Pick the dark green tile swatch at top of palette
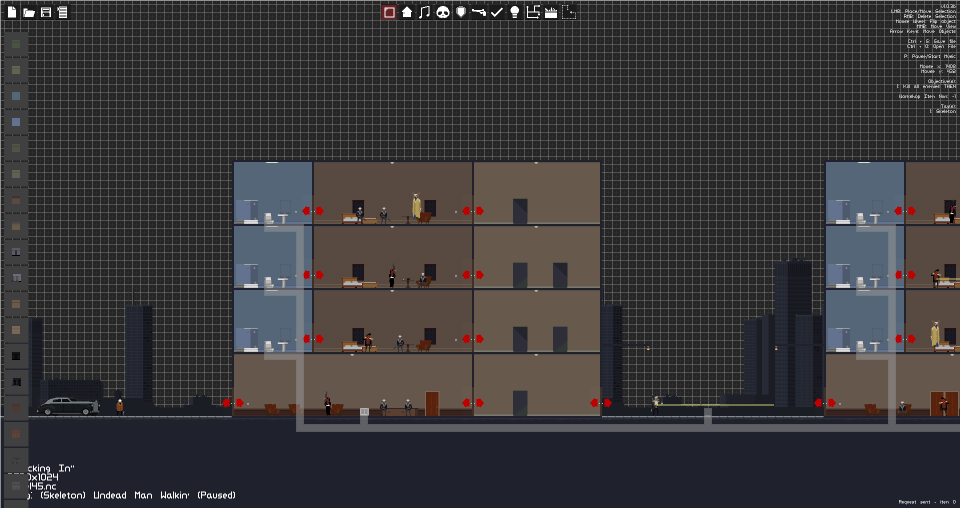The image size is (960, 508). coord(17,44)
